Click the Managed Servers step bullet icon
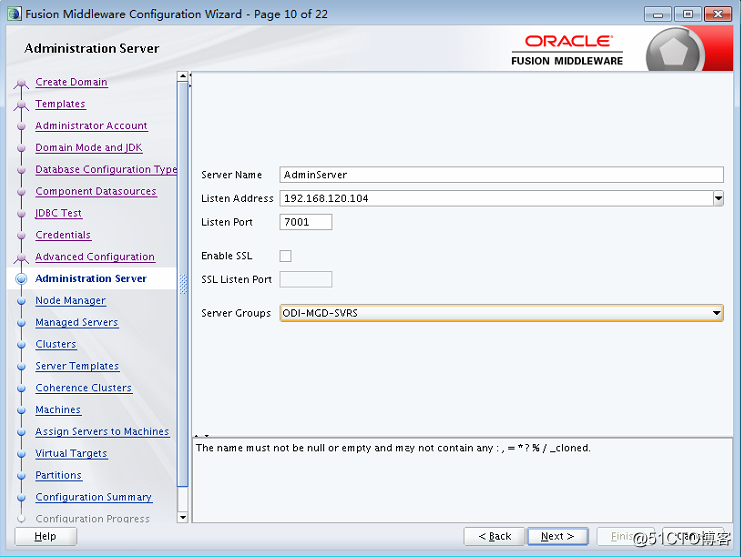This screenshot has width=741, height=557. [21, 323]
